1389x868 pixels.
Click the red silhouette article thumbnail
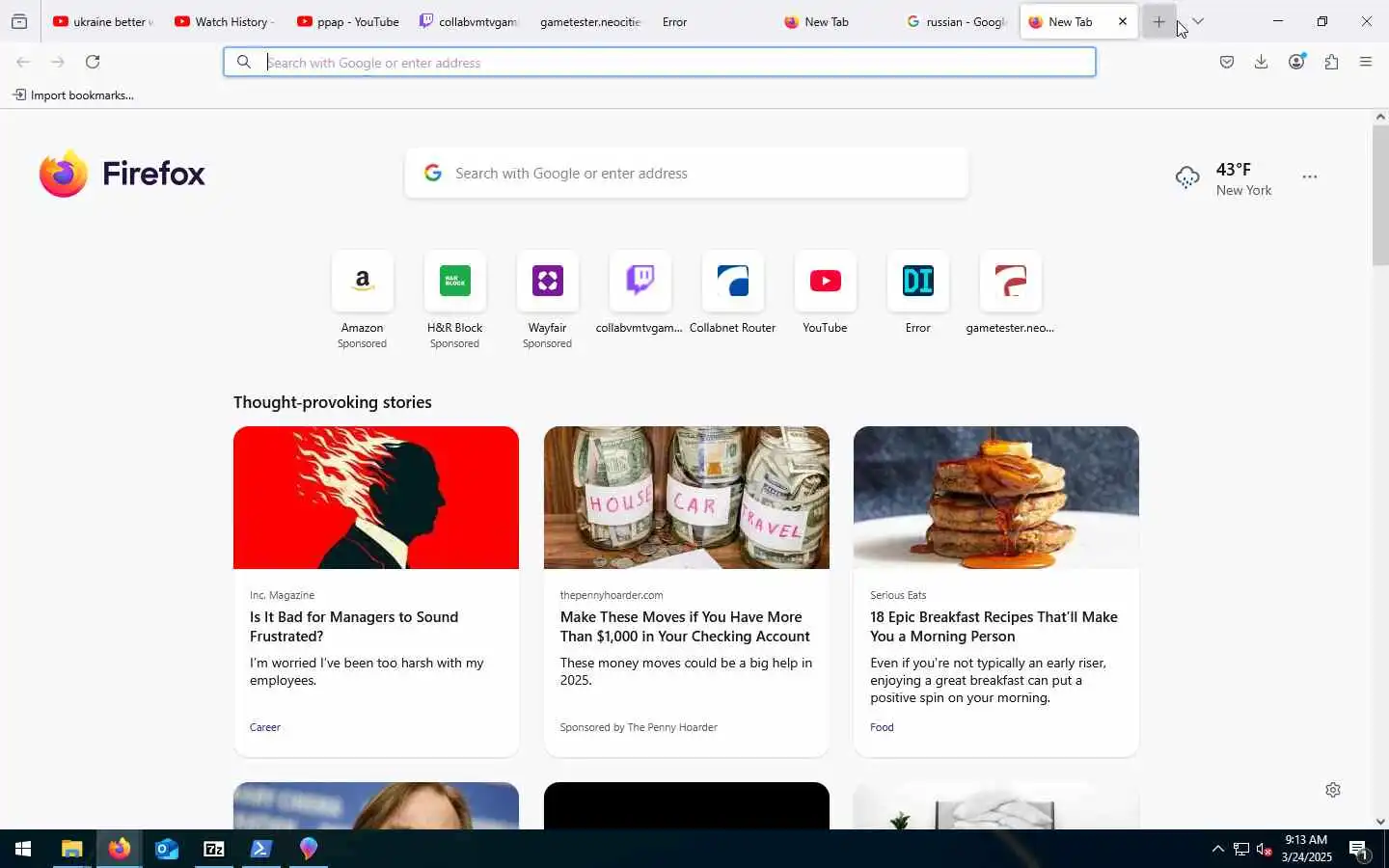click(376, 498)
